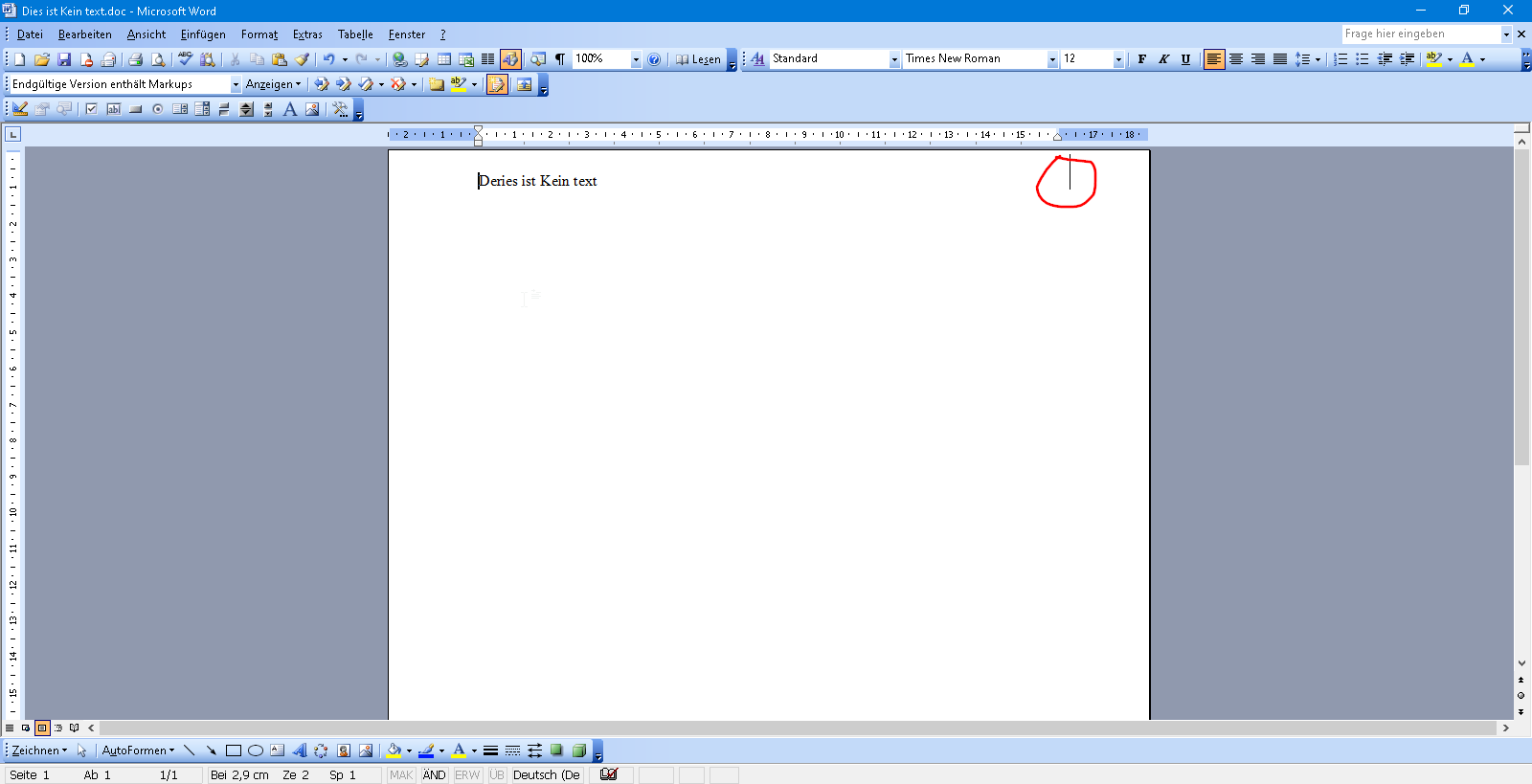The image size is (1532, 784).
Task: Accept the tracked change
Action: [x=366, y=84]
